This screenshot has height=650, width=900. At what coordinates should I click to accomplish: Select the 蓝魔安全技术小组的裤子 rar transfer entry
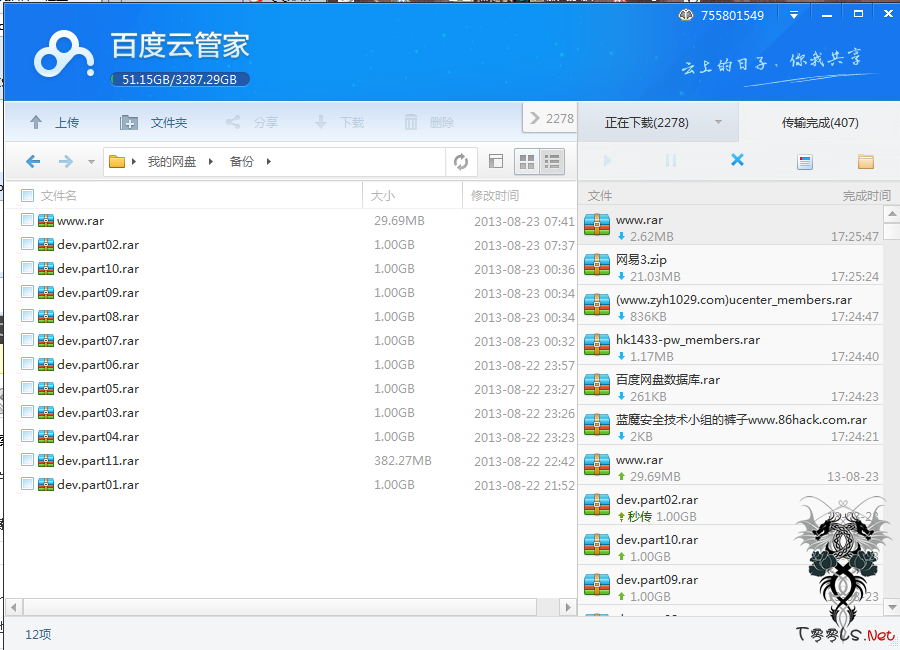coord(731,425)
